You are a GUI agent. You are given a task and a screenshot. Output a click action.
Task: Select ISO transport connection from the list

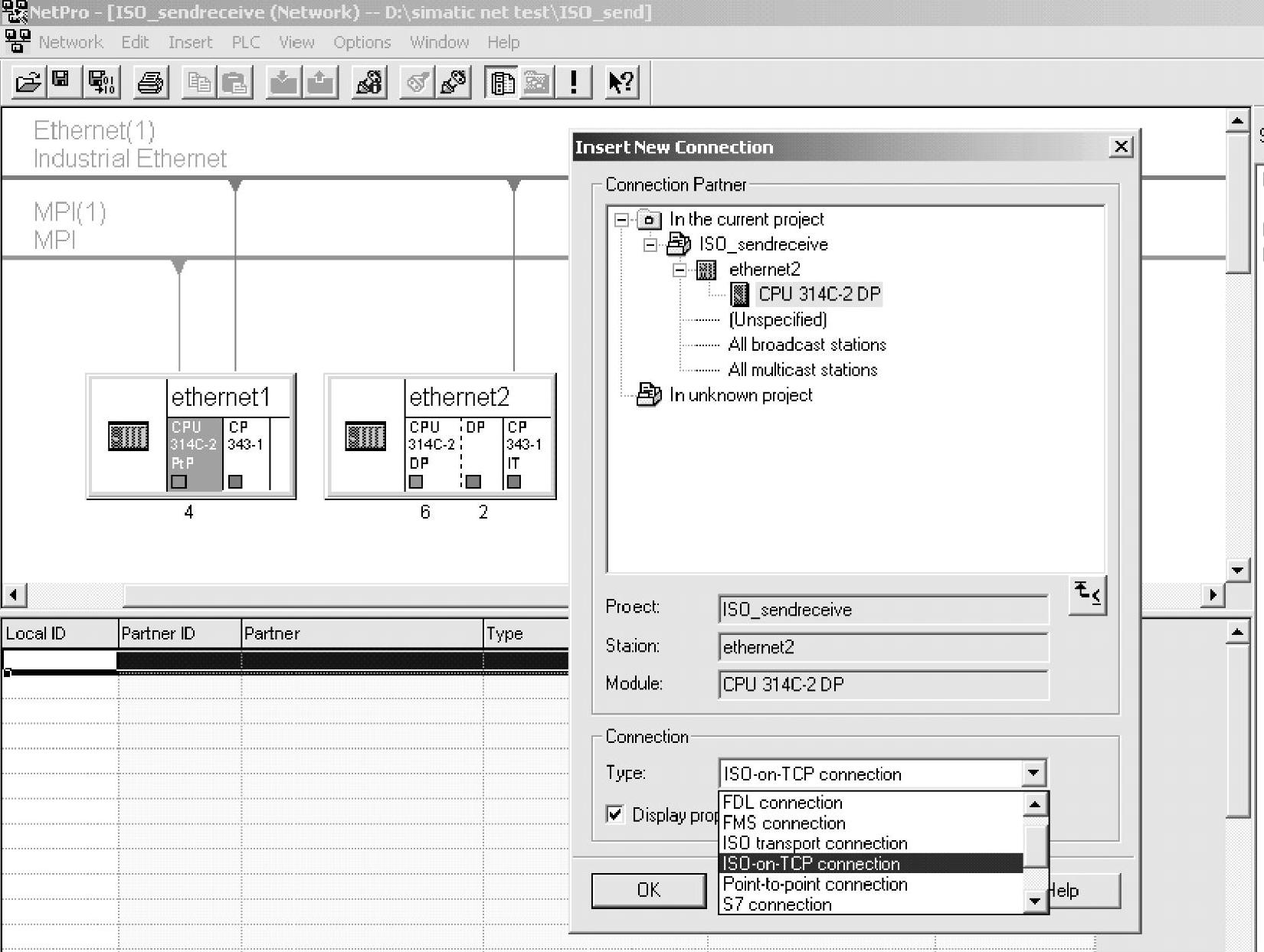(871, 842)
